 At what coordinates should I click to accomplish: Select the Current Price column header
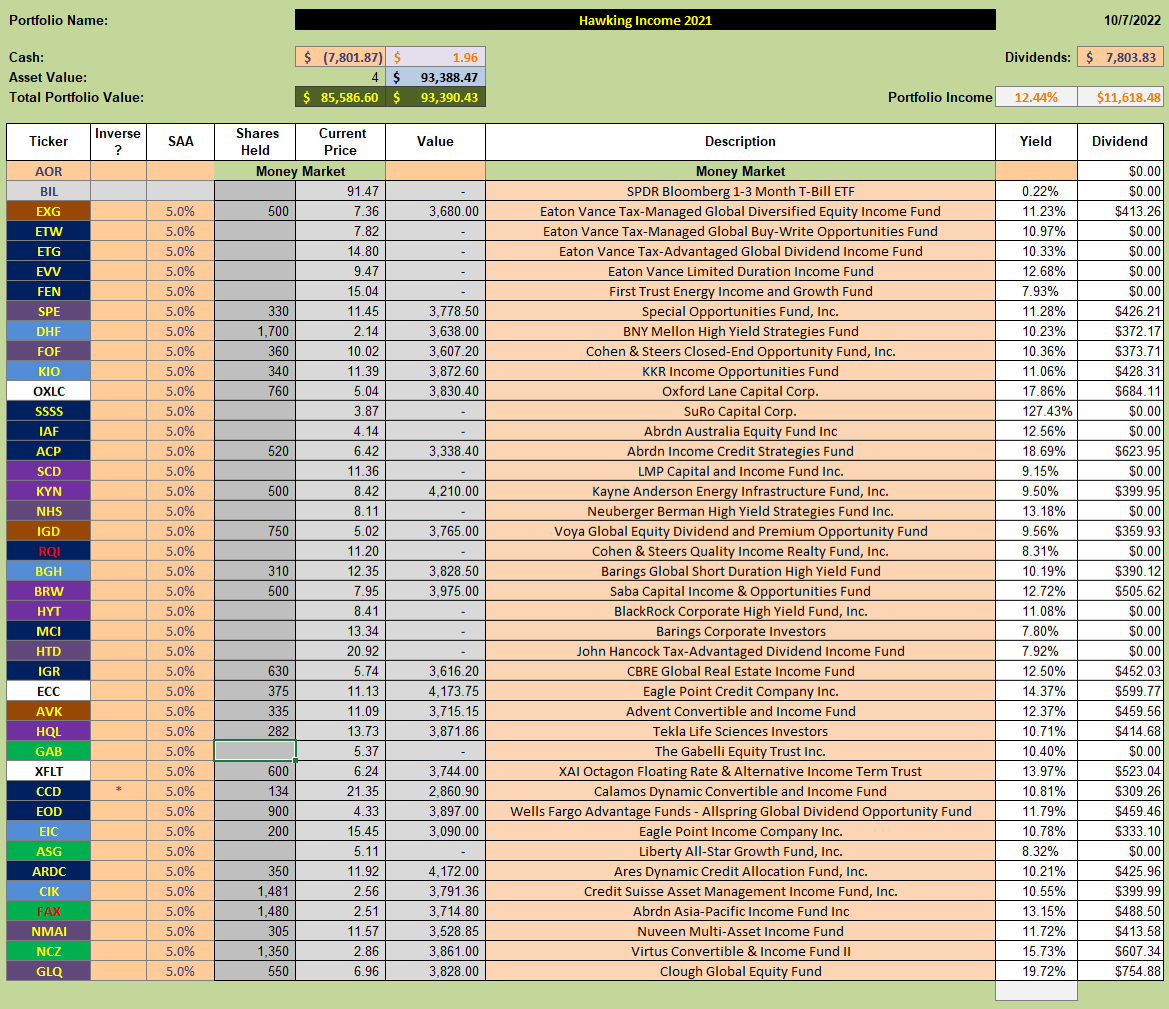pyautogui.click(x=341, y=142)
